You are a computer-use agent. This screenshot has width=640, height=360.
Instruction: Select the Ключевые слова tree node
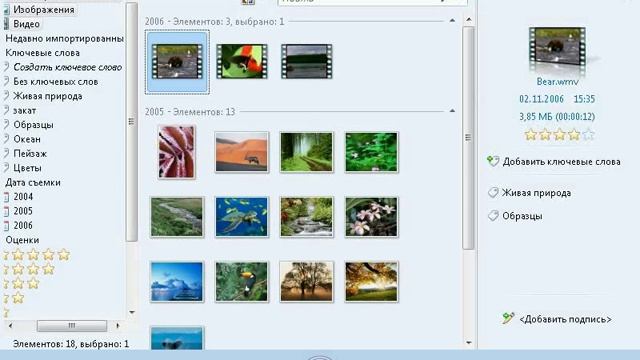point(42,53)
